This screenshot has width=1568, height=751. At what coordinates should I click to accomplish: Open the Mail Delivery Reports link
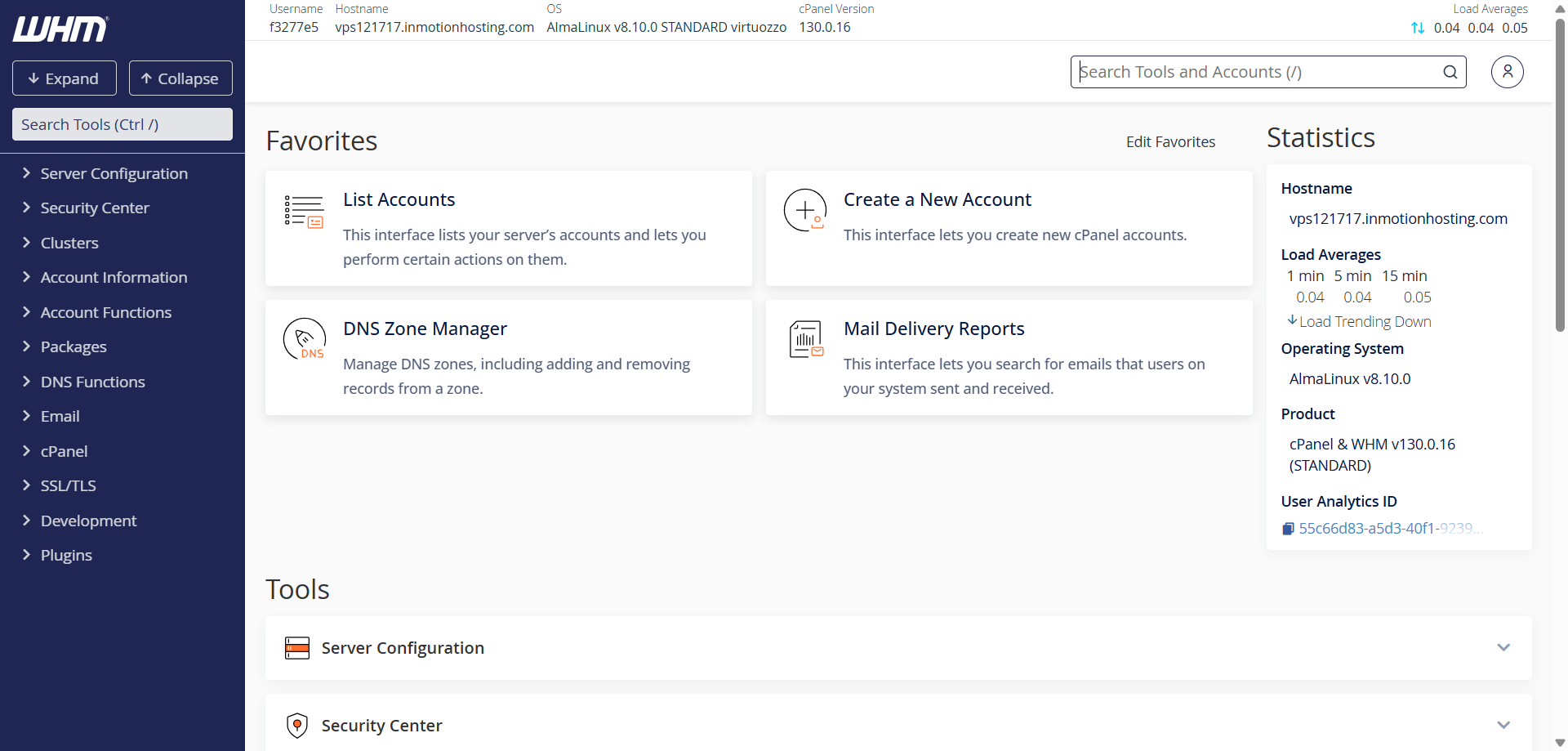(x=933, y=329)
